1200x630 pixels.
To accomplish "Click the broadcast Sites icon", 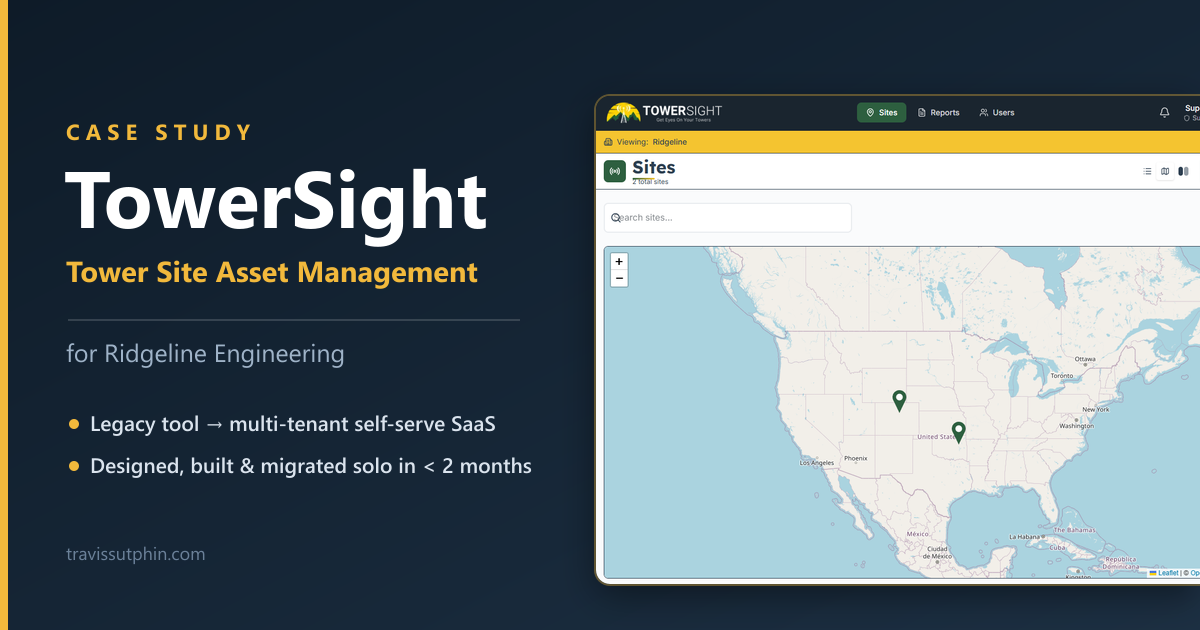I will (x=615, y=171).
